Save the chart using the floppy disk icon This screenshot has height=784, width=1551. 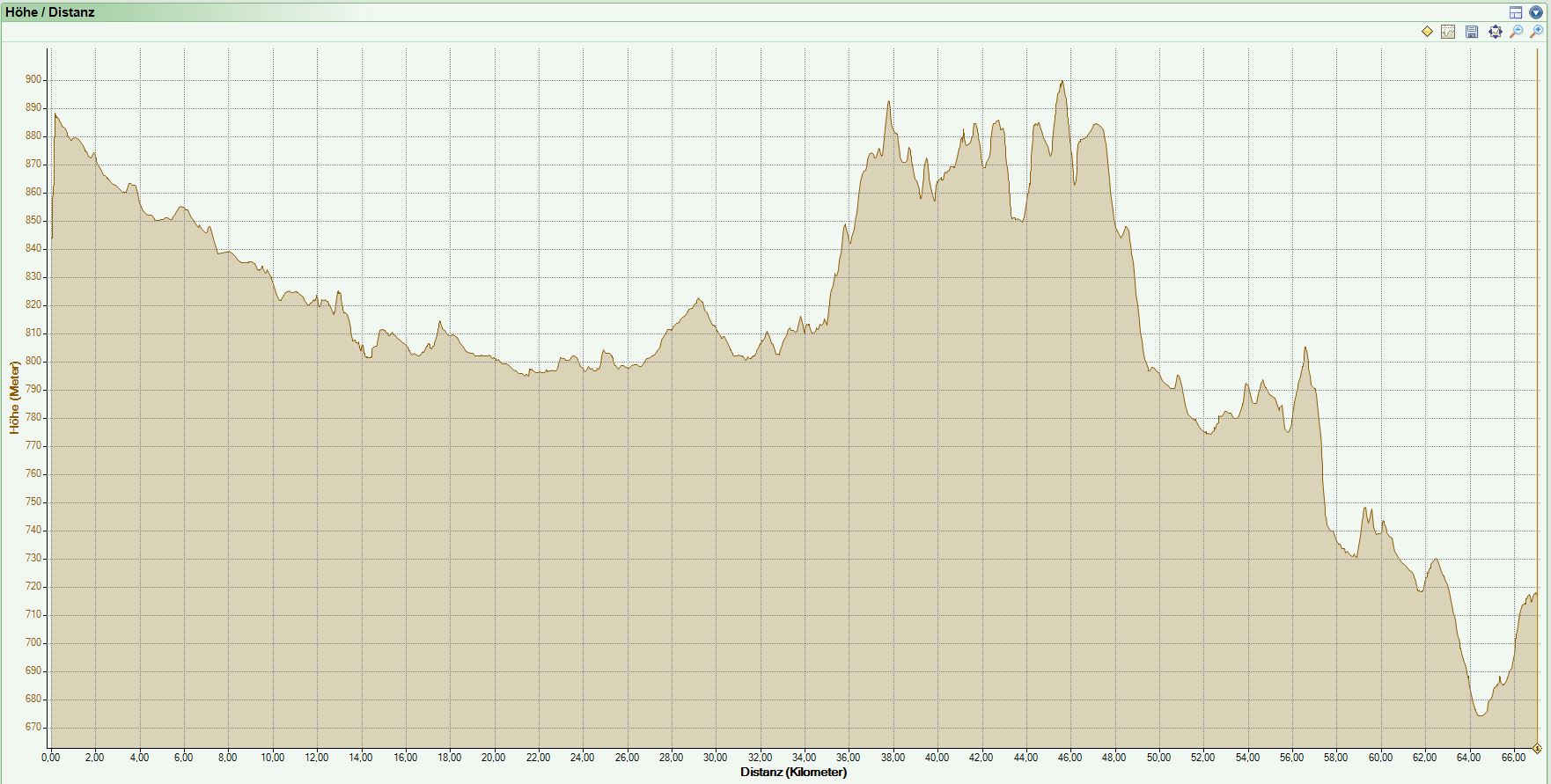pyautogui.click(x=1472, y=32)
